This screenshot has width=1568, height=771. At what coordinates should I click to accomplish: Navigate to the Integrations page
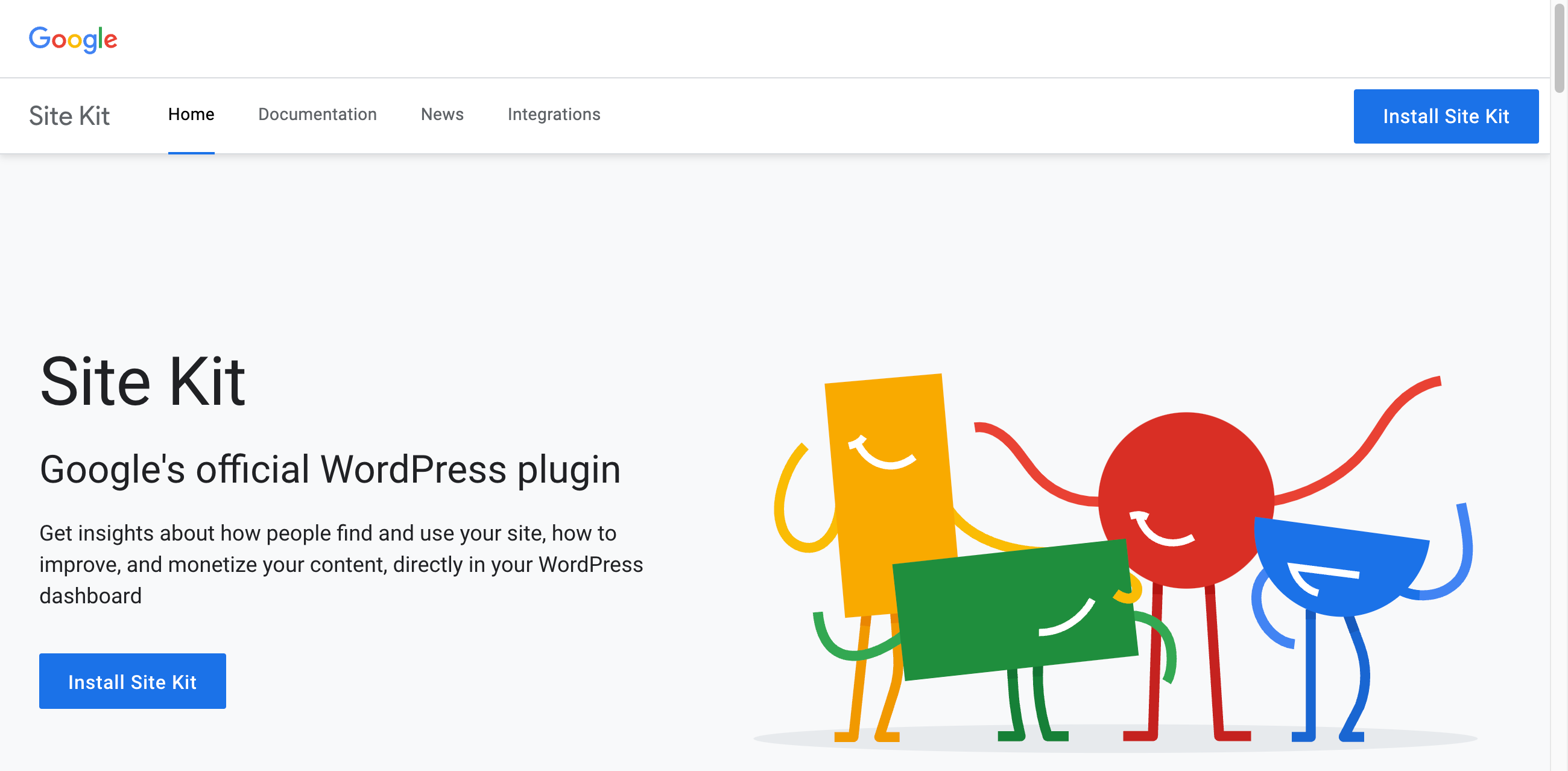point(554,115)
